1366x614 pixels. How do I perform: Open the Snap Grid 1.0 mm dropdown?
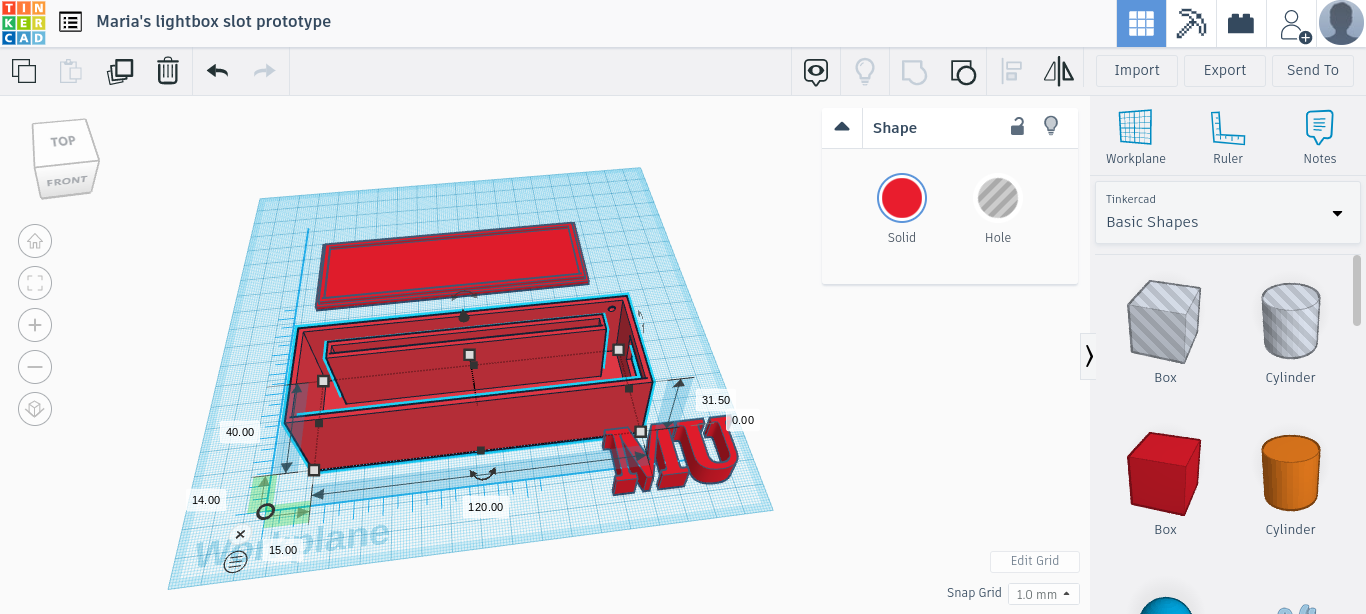[x=1044, y=594]
